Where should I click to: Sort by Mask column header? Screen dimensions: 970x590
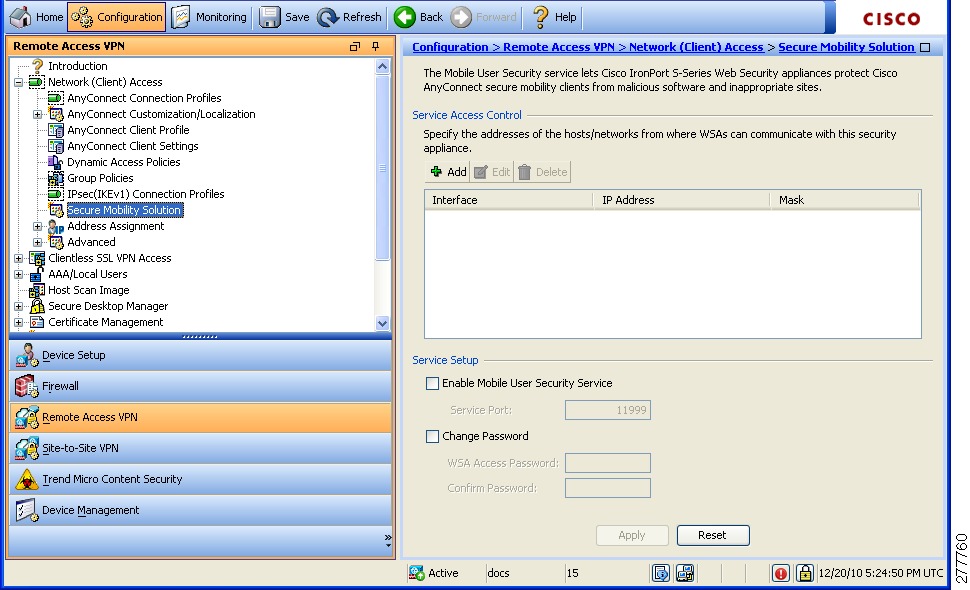[845, 200]
